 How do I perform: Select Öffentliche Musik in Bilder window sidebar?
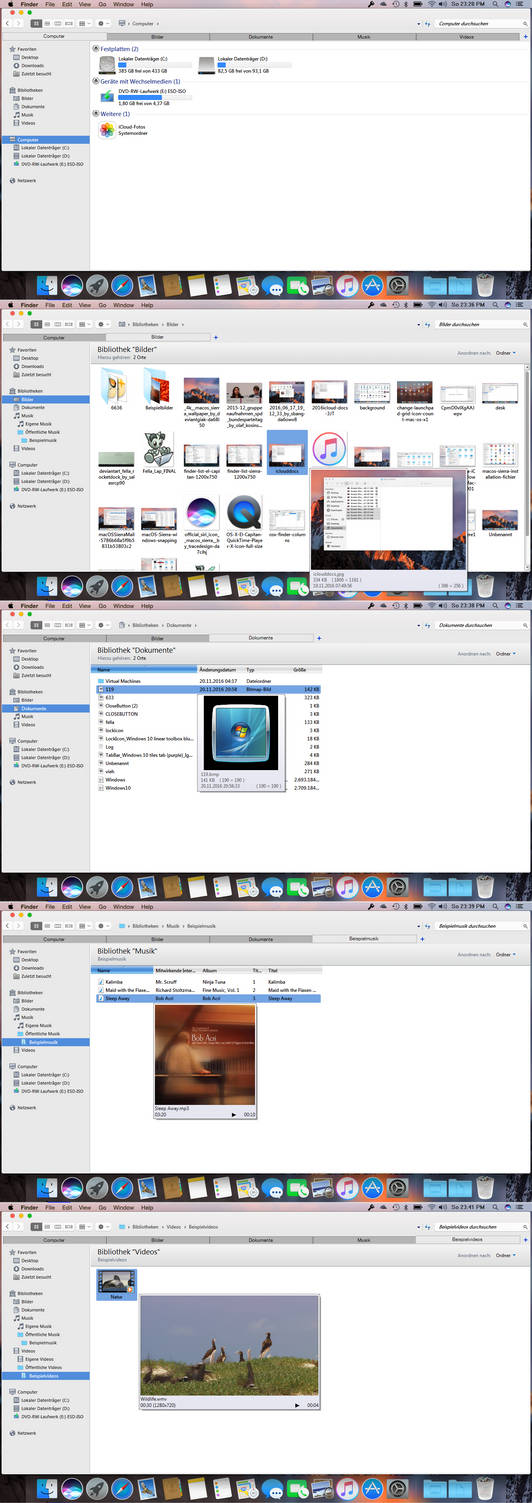point(42,431)
